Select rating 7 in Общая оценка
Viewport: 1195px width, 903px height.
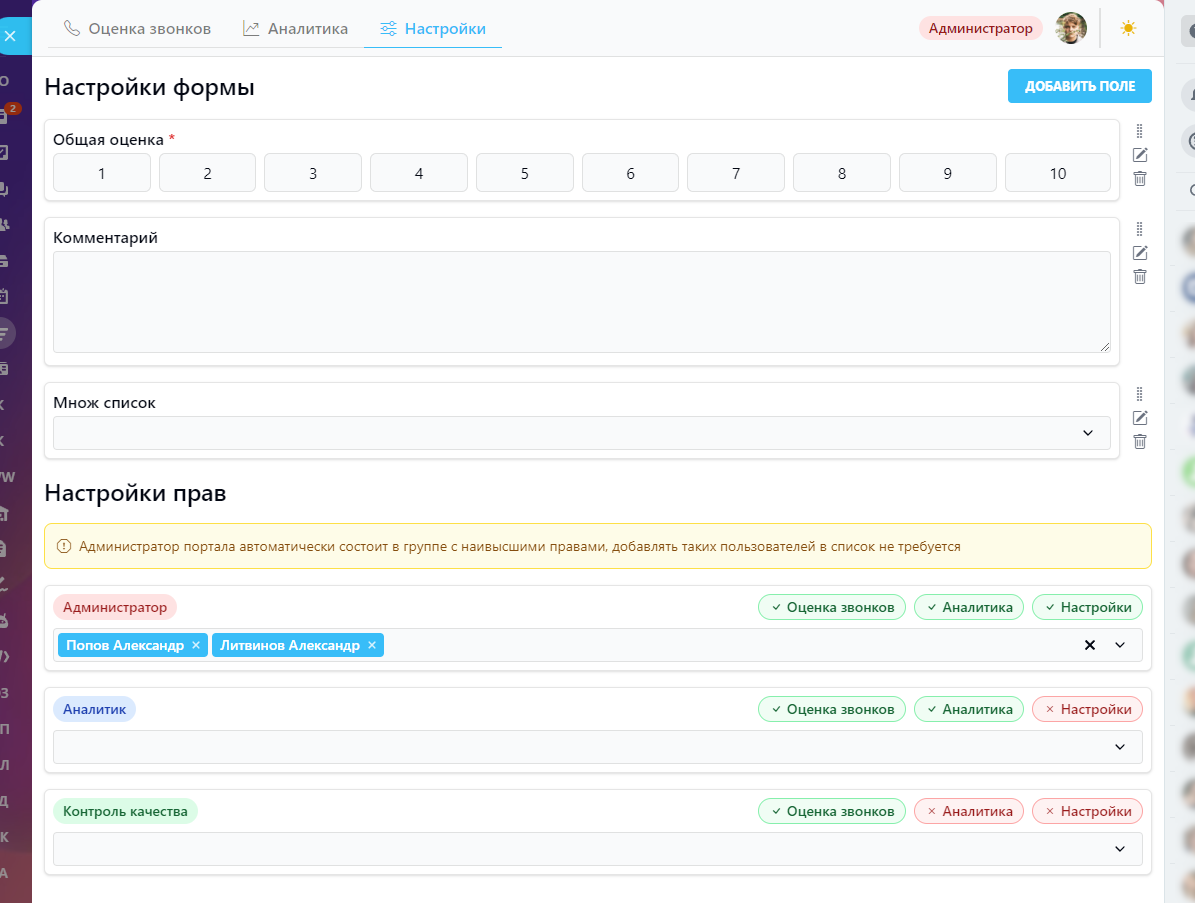coord(736,173)
